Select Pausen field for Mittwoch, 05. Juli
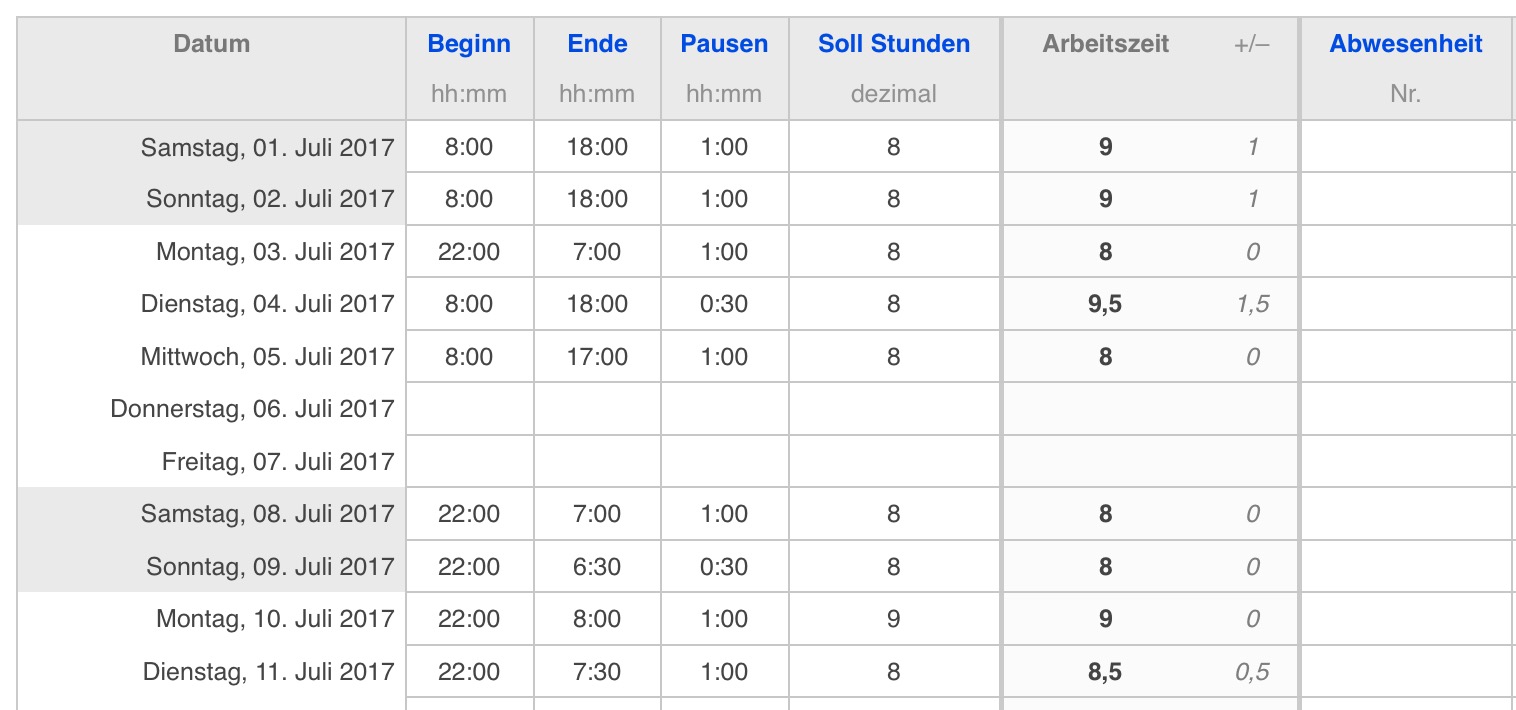Screen dimensions: 1516x710 pos(724,357)
